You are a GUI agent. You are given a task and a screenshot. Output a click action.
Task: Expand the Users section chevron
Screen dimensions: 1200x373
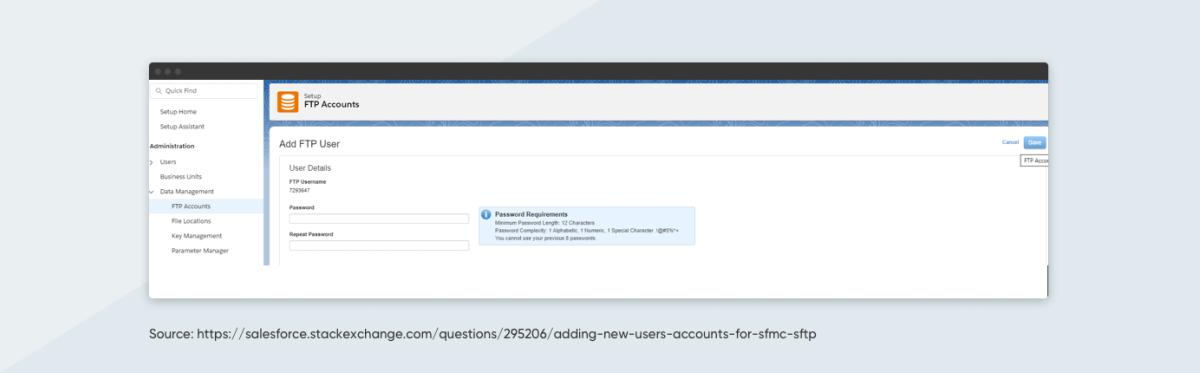[152, 162]
